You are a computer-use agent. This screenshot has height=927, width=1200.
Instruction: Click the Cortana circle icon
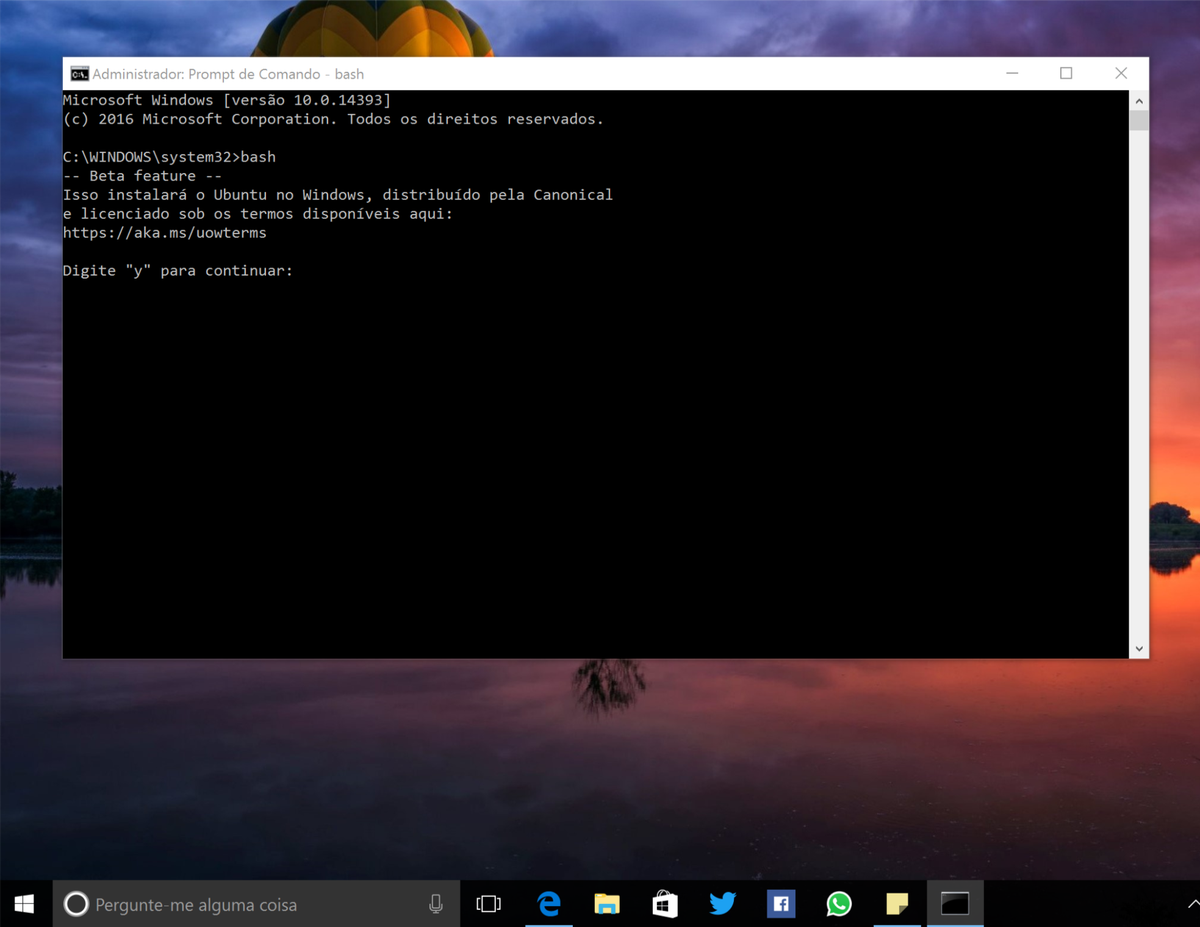pos(76,904)
